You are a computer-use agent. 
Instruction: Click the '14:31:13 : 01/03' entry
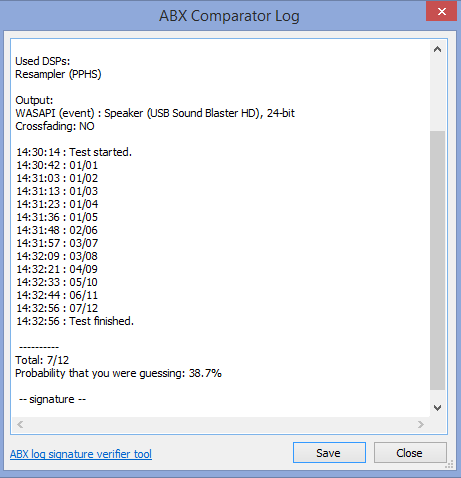57,191
